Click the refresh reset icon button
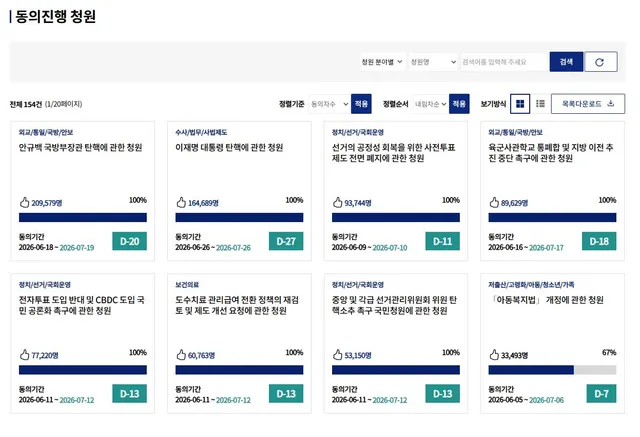This screenshot has height=437, width=640. coord(601,62)
